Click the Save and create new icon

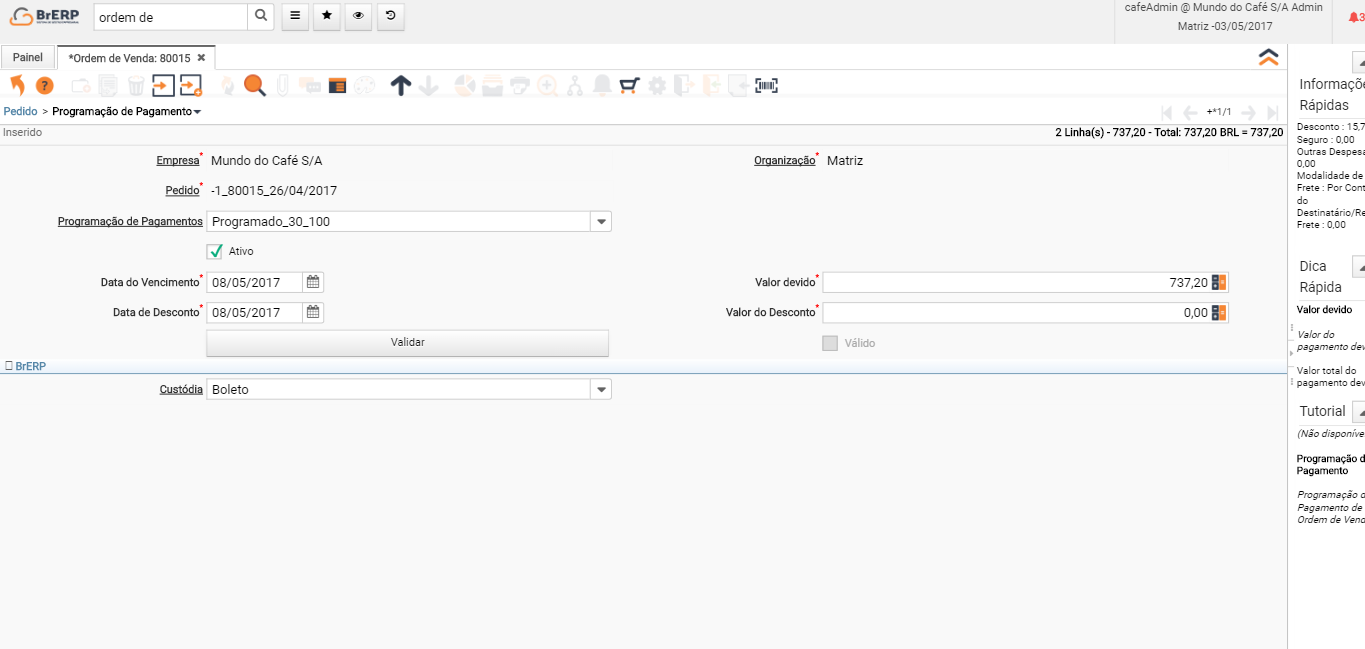pos(191,86)
